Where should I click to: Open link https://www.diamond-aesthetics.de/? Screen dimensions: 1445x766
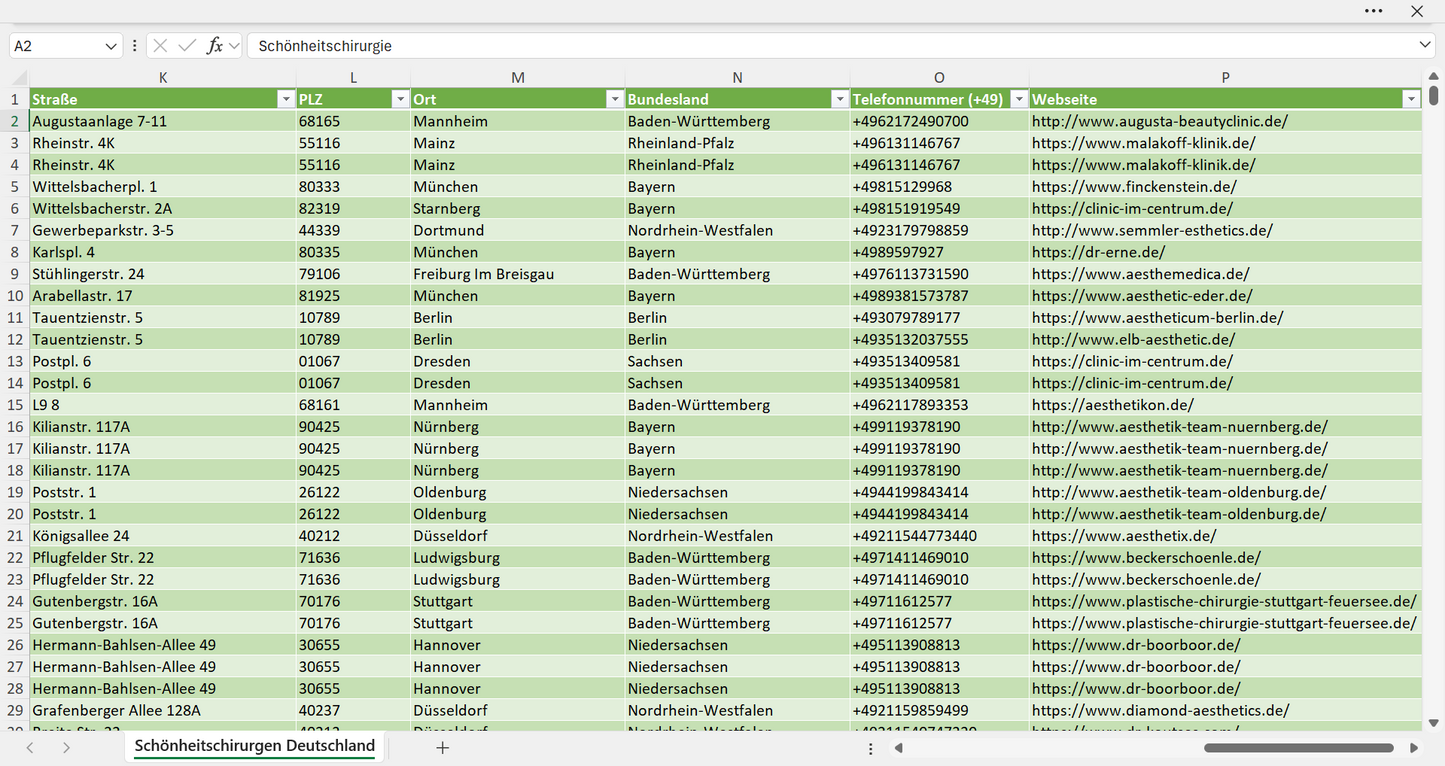1160,710
